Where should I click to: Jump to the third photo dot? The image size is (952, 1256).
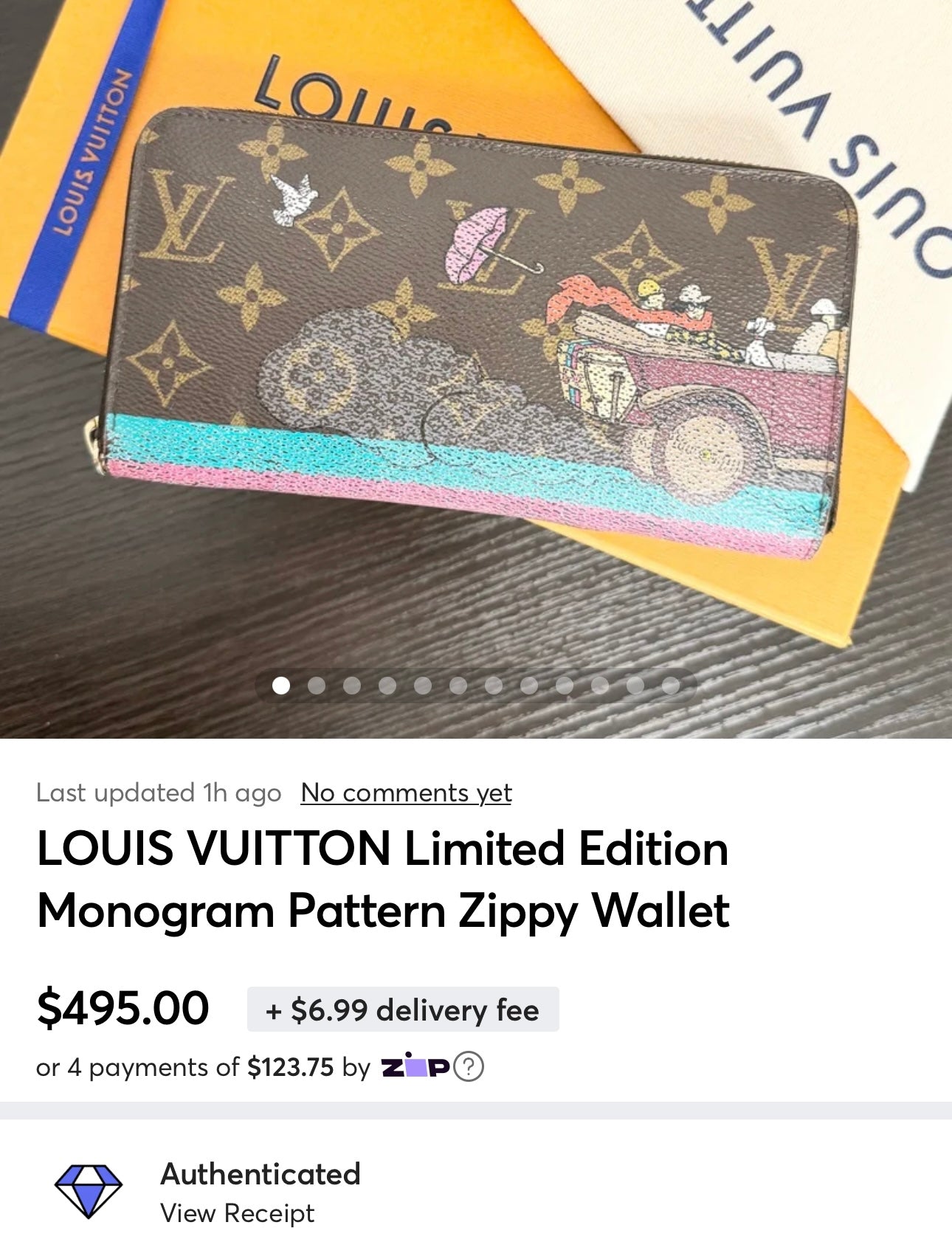[x=352, y=686]
